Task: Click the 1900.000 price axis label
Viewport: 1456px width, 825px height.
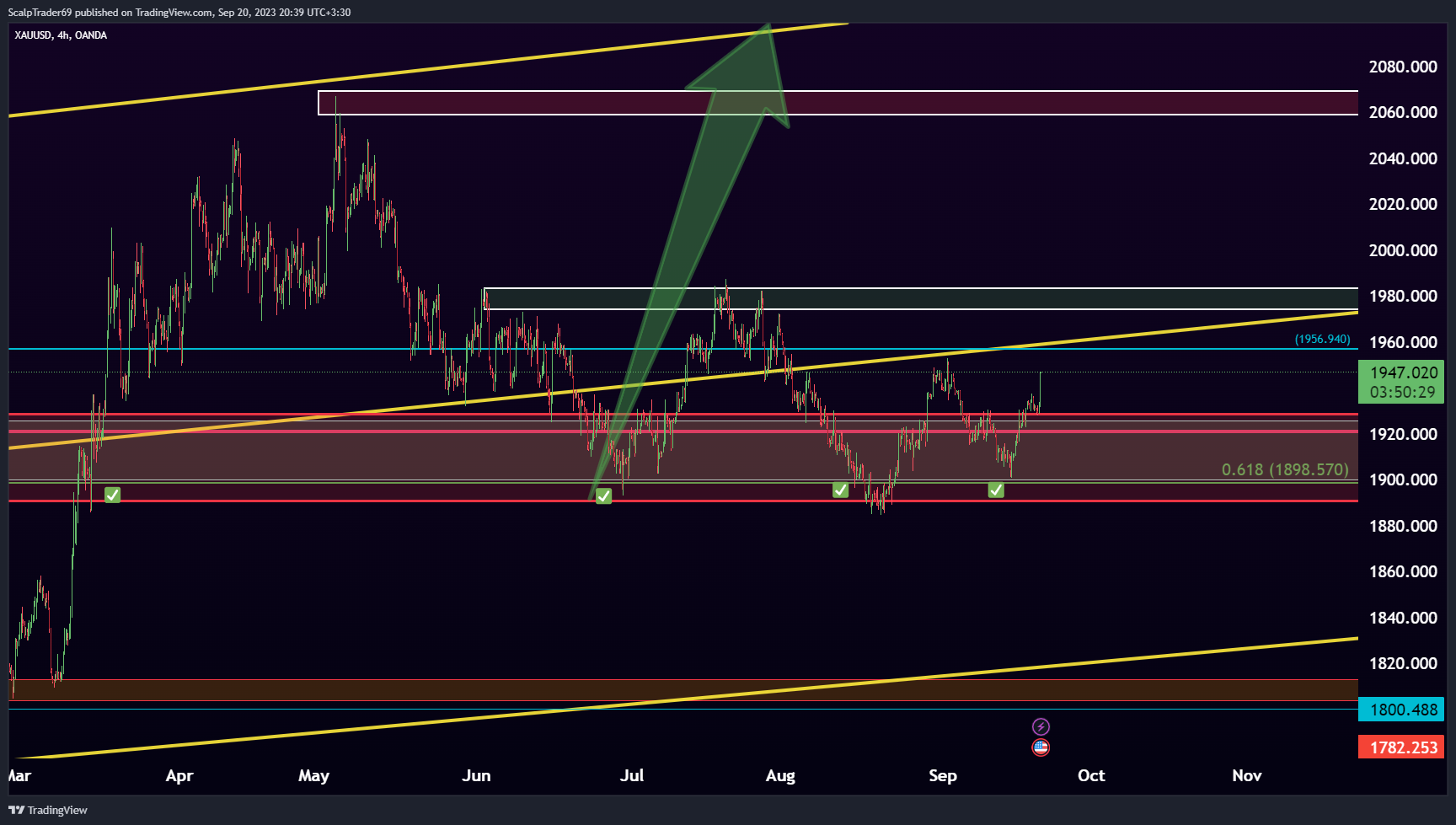Action: click(1403, 479)
